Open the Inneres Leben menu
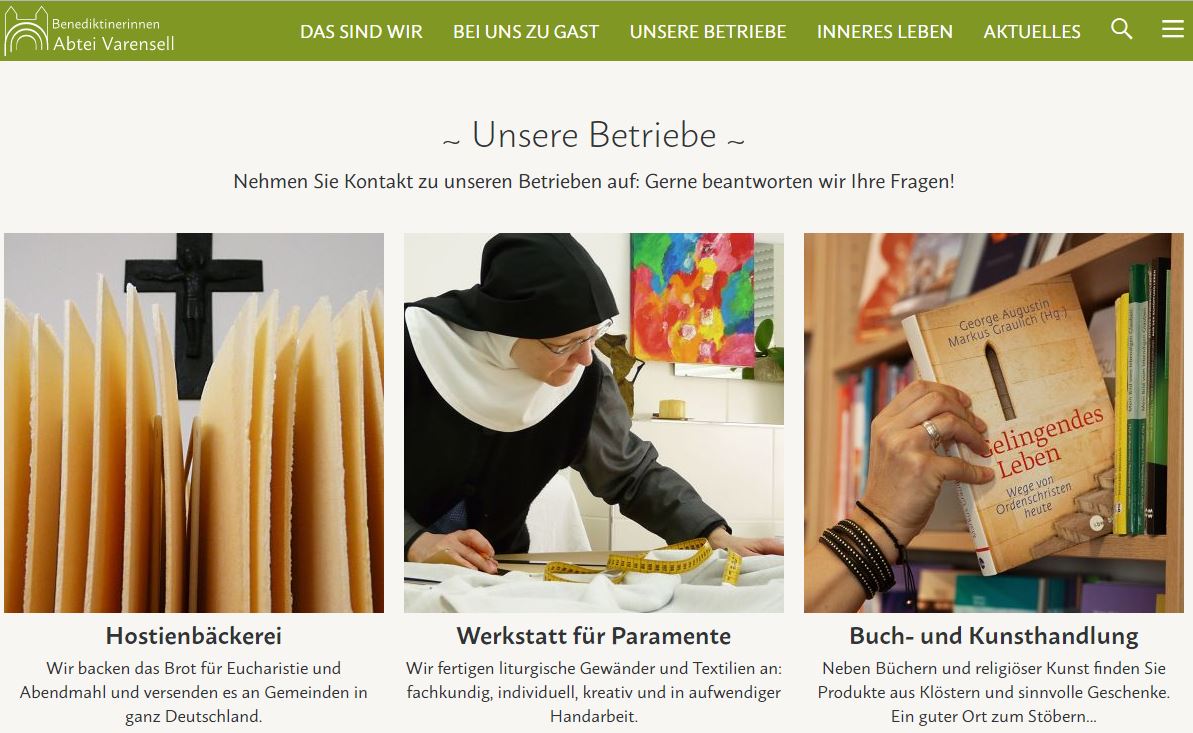Viewport: 1193px width, 733px height. [885, 31]
